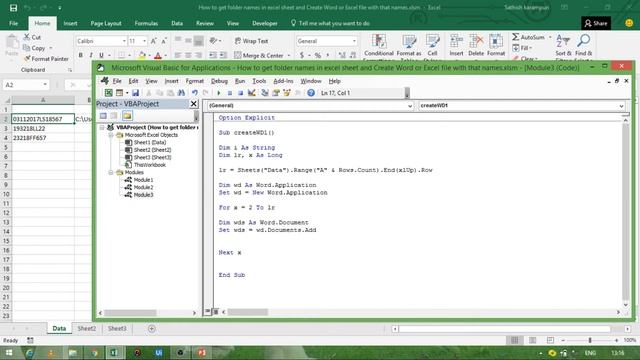Image resolution: width=640 pixels, height=360 pixels.
Task: Click the Fill Color bucket swatch
Action: 142,55
